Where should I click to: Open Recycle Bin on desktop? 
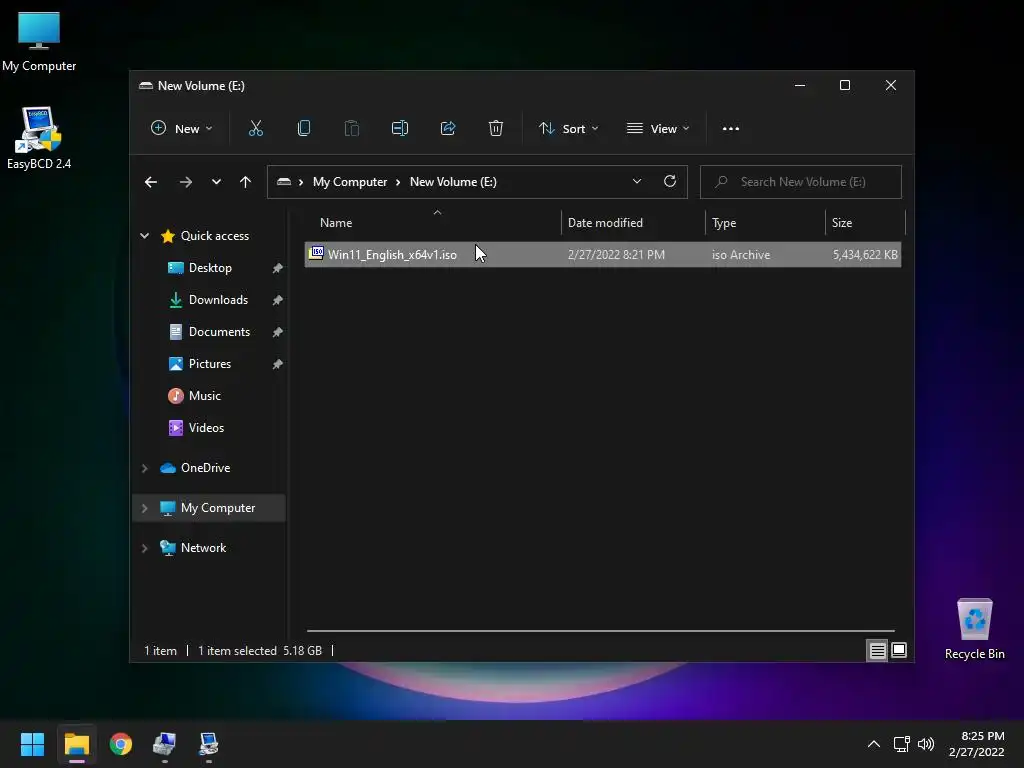tap(974, 630)
